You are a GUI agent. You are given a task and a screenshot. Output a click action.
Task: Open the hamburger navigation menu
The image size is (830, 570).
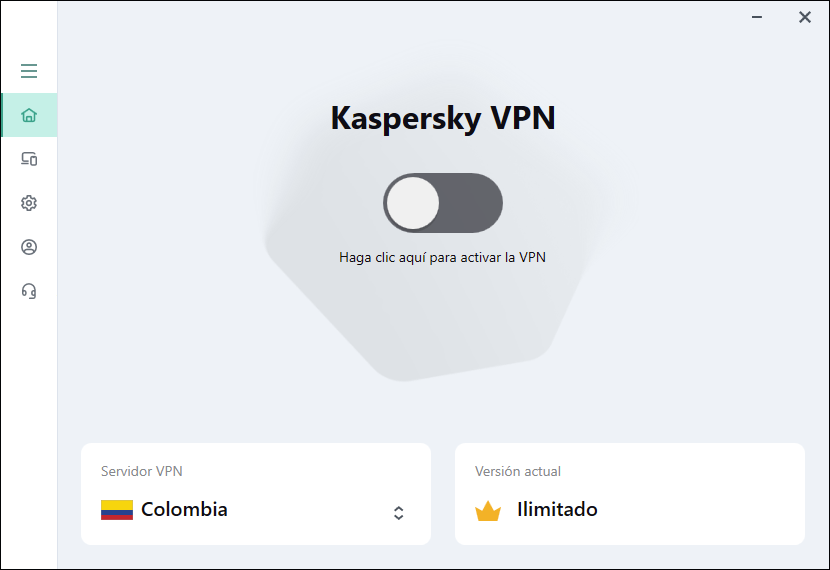[x=29, y=71]
